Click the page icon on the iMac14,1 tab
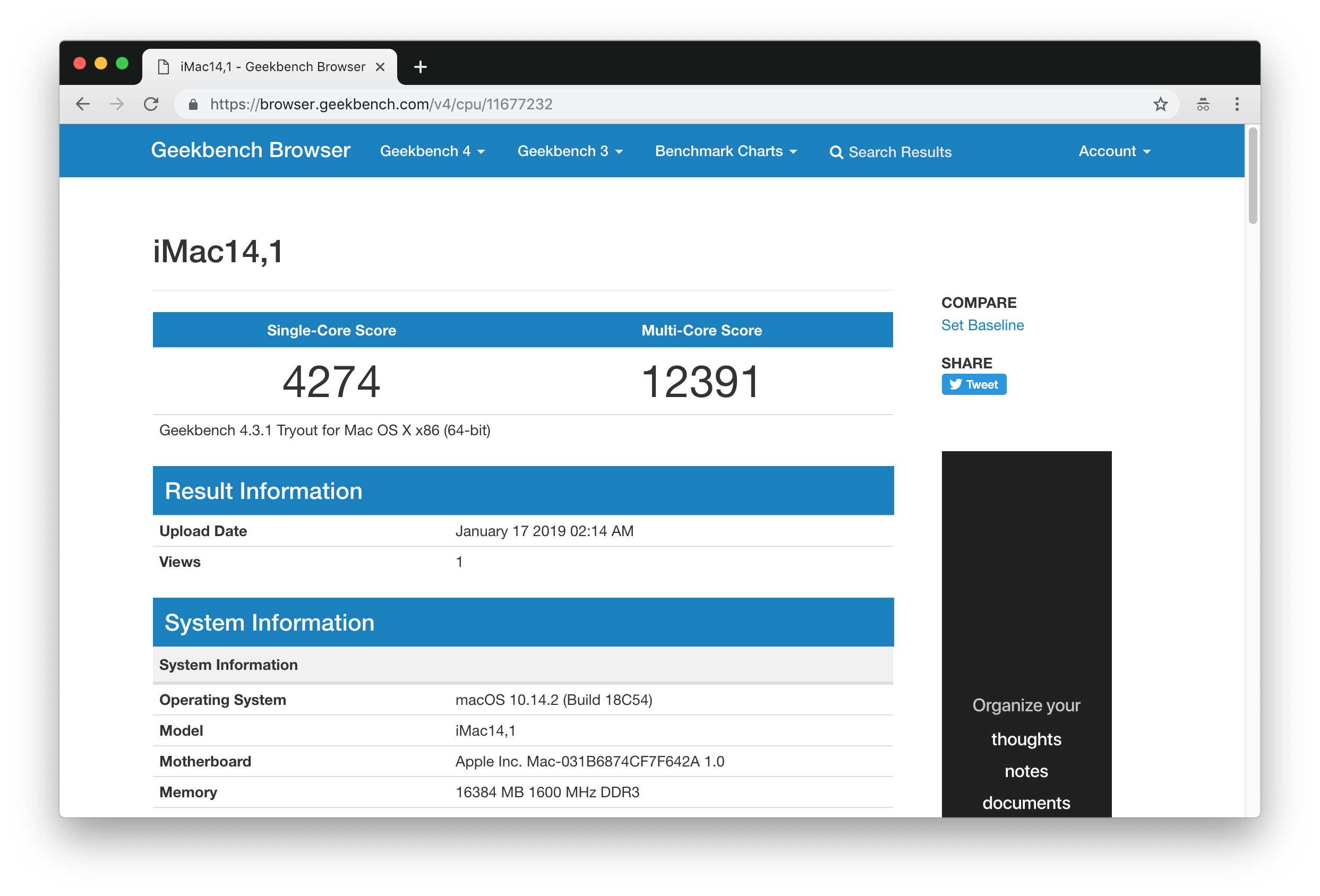 tap(164, 67)
